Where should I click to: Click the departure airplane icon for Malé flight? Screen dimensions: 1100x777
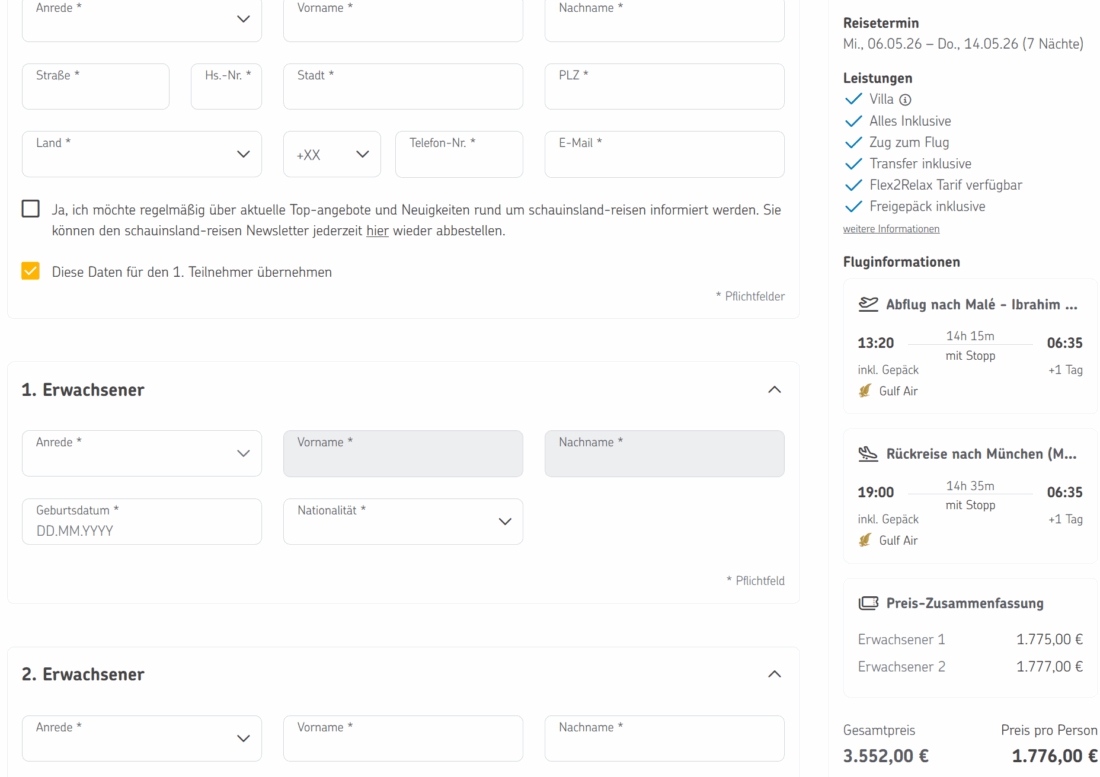coord(868,305)
